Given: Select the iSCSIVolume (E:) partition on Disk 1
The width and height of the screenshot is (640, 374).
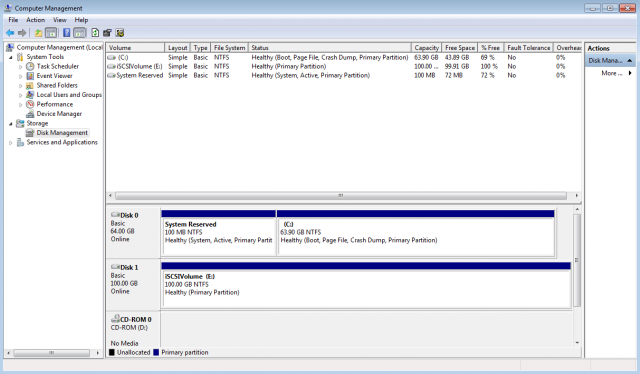Looking at the screenshot, I should pos(366,285).
